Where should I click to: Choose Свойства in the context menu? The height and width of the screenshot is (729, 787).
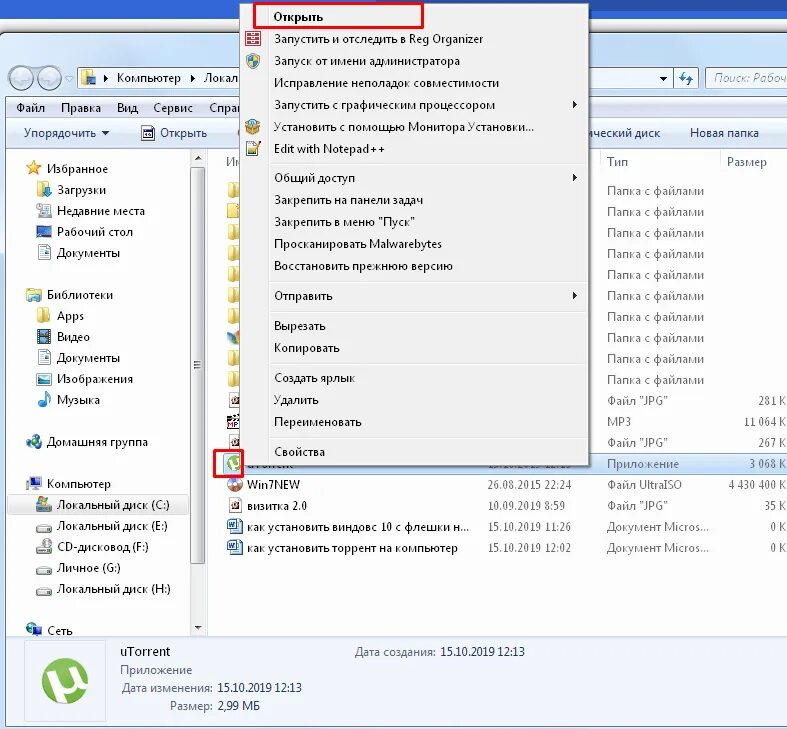point(299,451)
